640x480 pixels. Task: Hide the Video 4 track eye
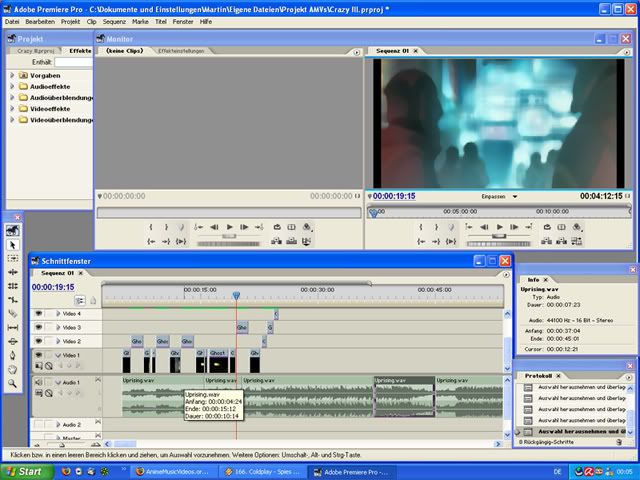point(39,314)
